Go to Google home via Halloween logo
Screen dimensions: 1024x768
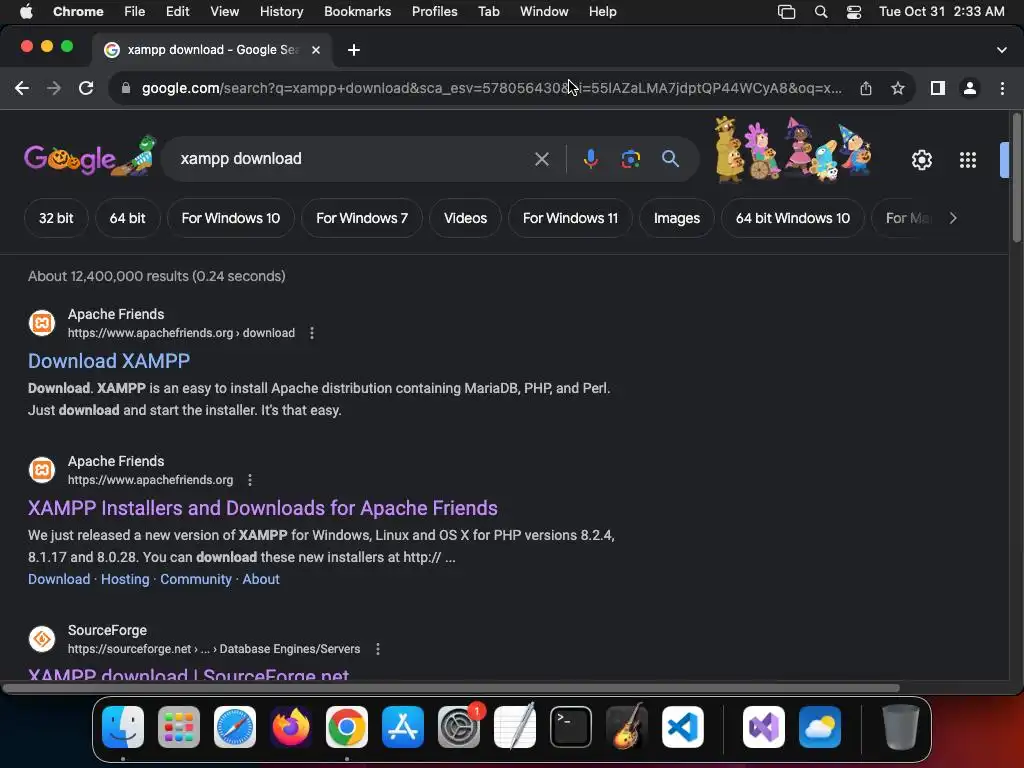(x=90, y=157)
